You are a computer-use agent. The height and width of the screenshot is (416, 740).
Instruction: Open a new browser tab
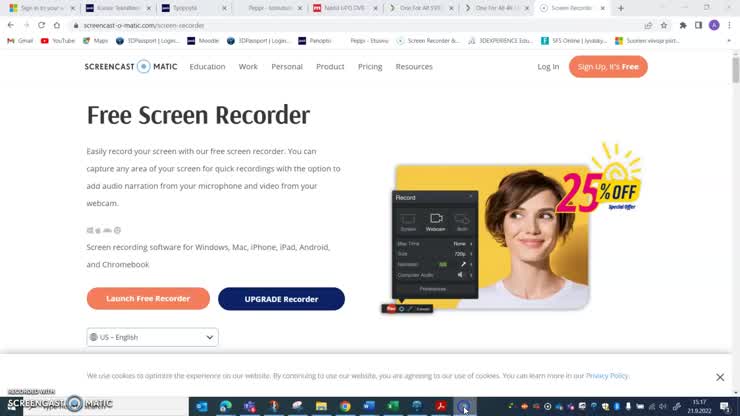click(621, 8)
